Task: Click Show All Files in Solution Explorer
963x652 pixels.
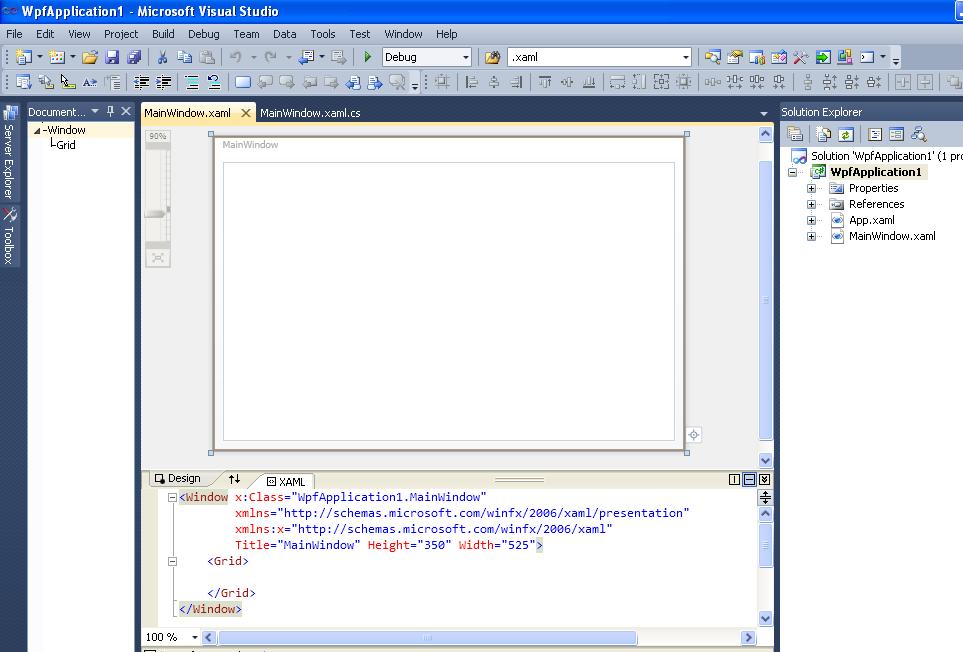Action: point(822,133)
